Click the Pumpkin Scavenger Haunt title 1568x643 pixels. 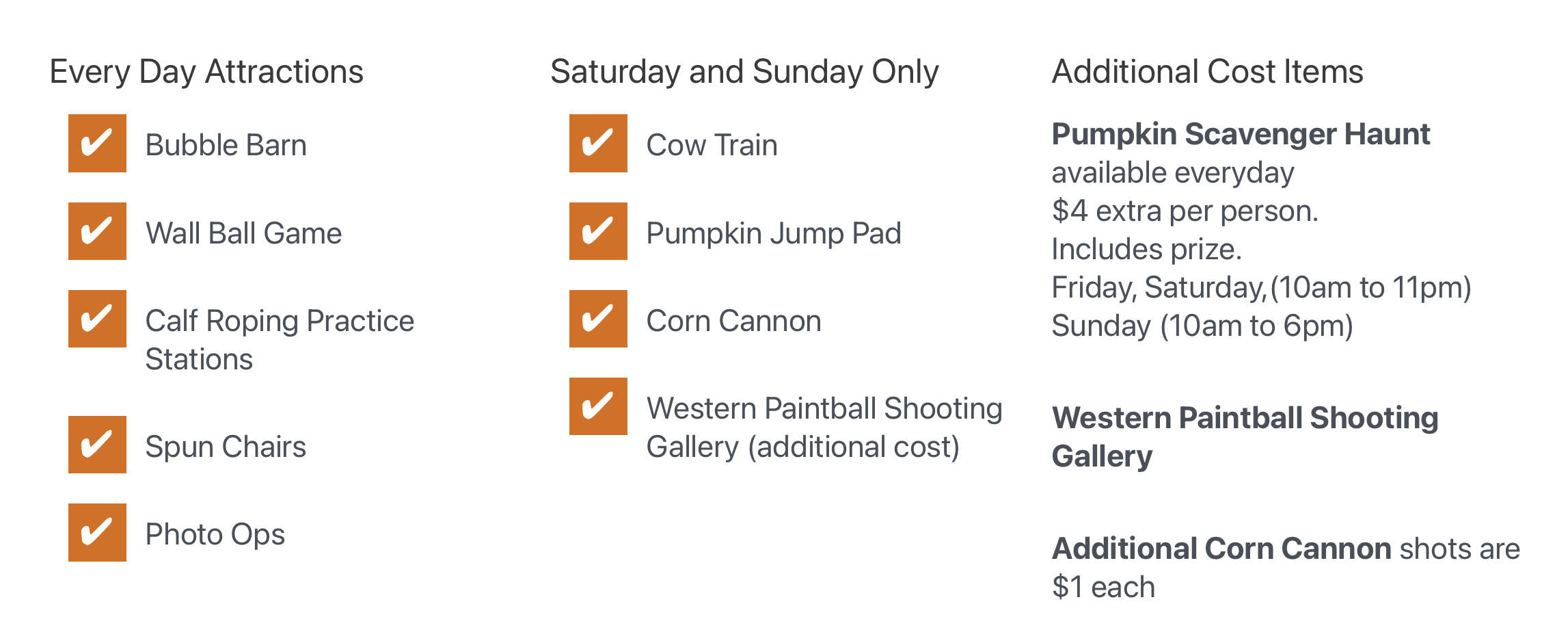click(x=1241, y=134)
